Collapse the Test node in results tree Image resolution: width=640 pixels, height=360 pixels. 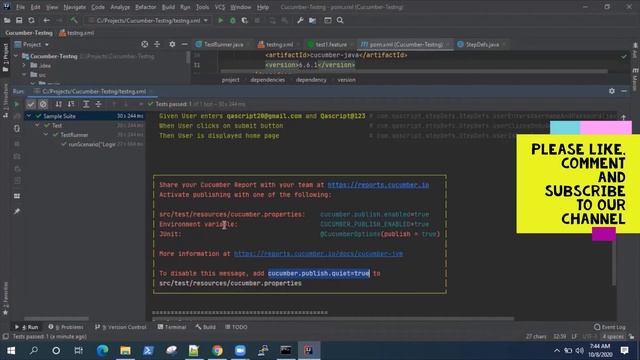38,126
